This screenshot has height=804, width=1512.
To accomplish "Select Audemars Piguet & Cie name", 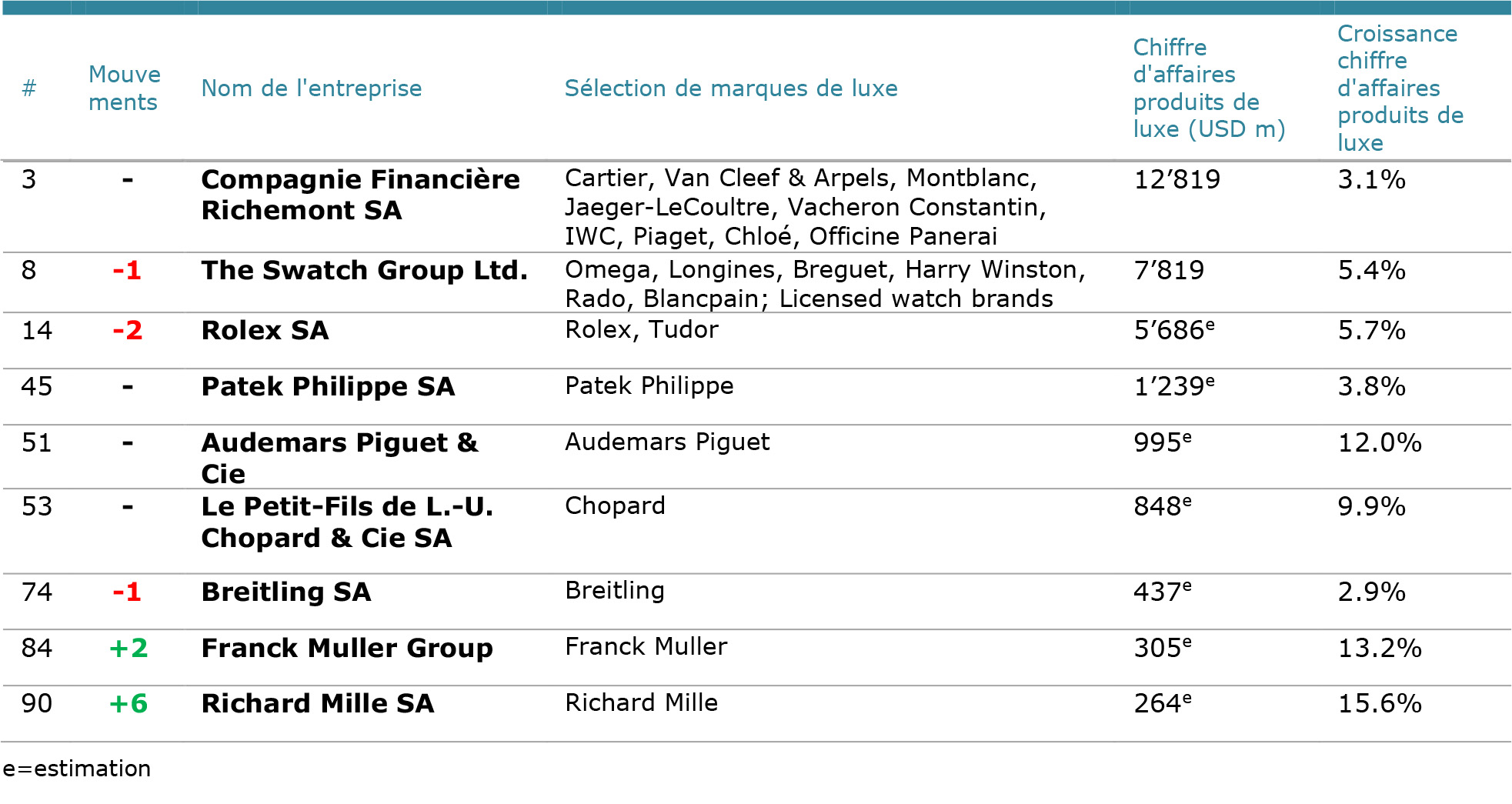I will click(339, 458).
